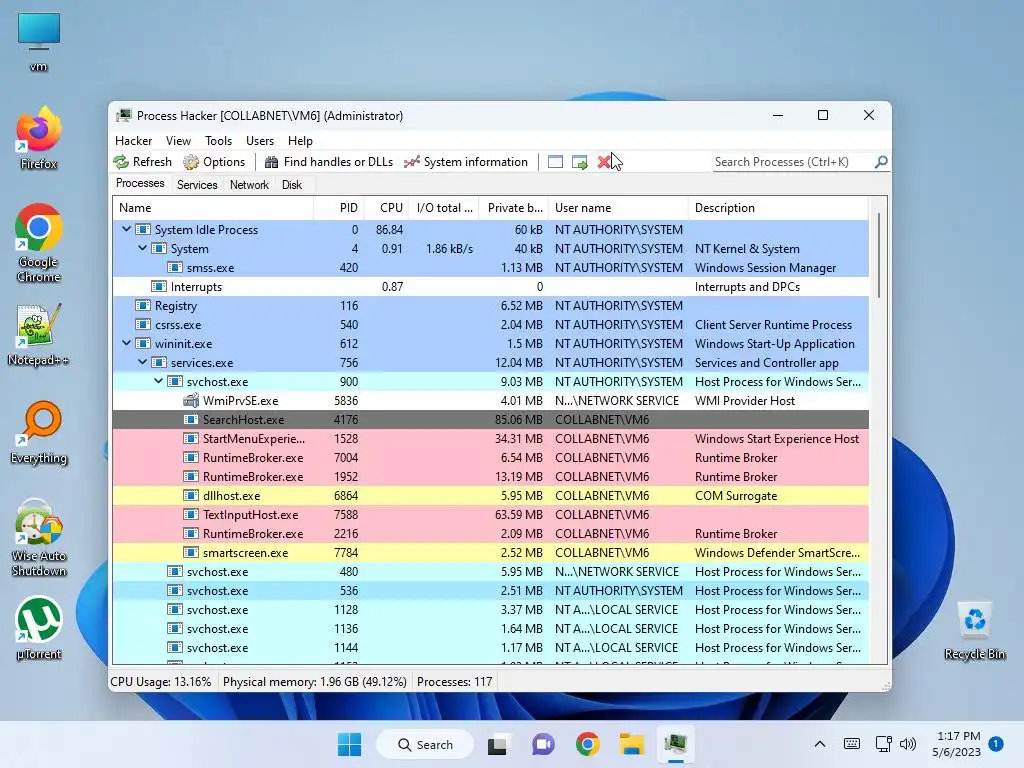Click the red X kill-window icon
Viewport: 1024px width, 768px height.
pyautogui.click(x=603, y=162)
